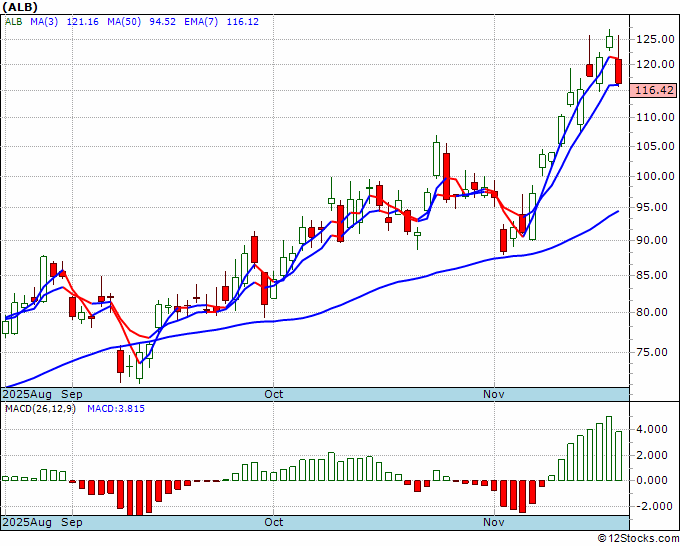
Task: Click the MACD(26,12,9) indicator label
Action: coord(40,409)
